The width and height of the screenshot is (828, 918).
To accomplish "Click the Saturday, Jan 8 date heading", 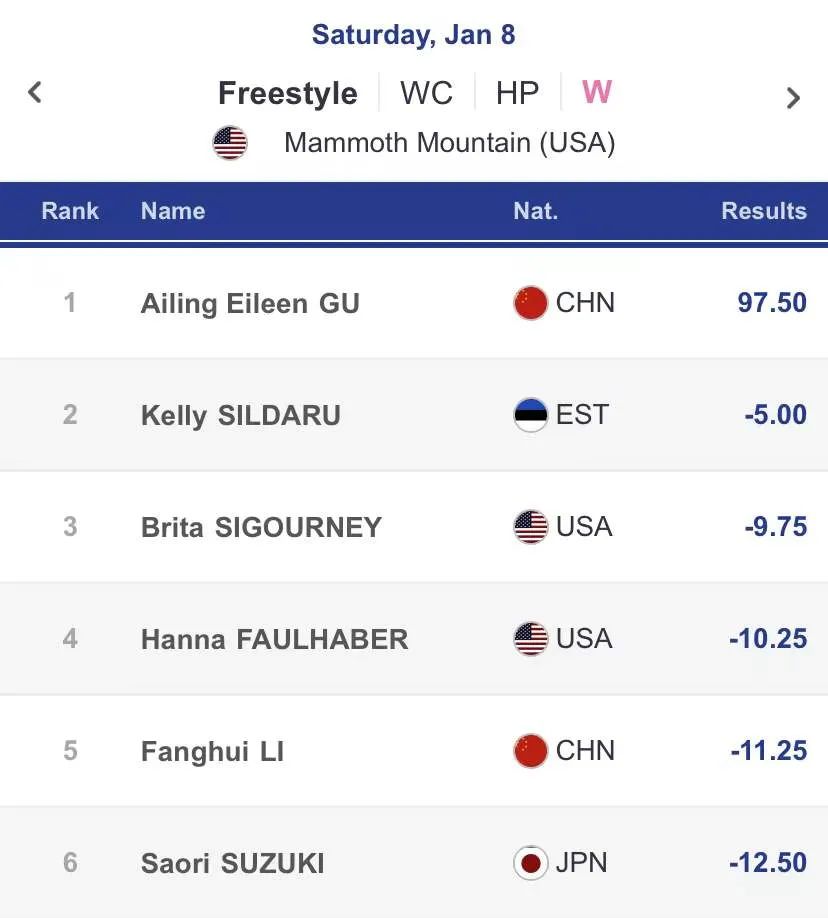I will pyautogui.click(x=413, y=35).
